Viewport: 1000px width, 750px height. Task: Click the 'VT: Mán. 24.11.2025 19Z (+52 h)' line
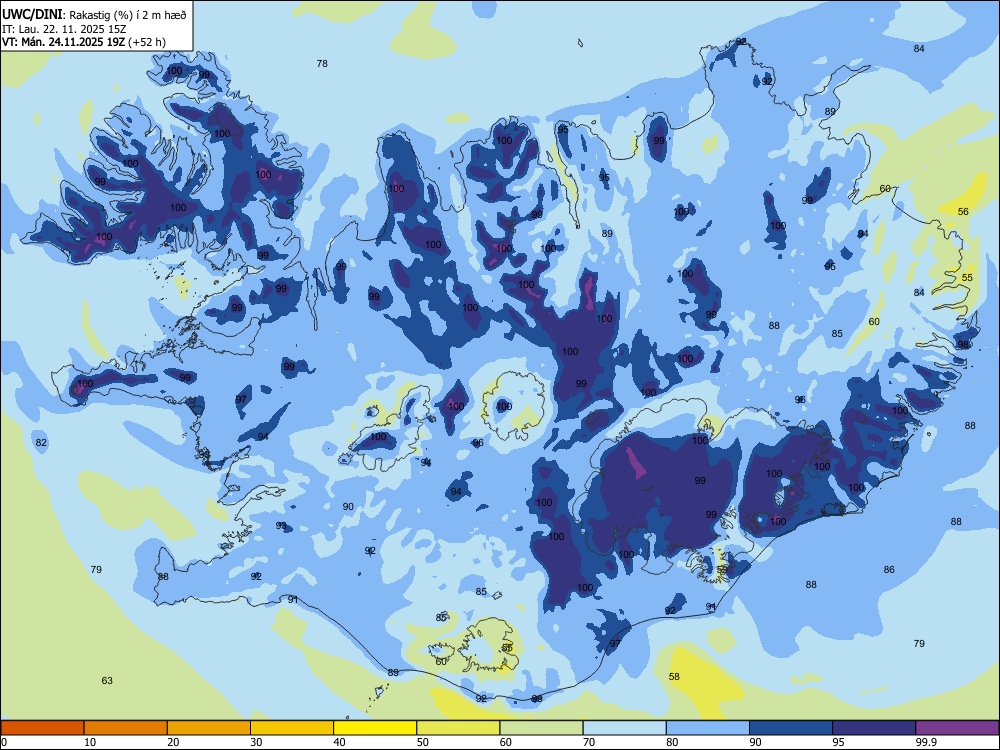tap(84, 42)
